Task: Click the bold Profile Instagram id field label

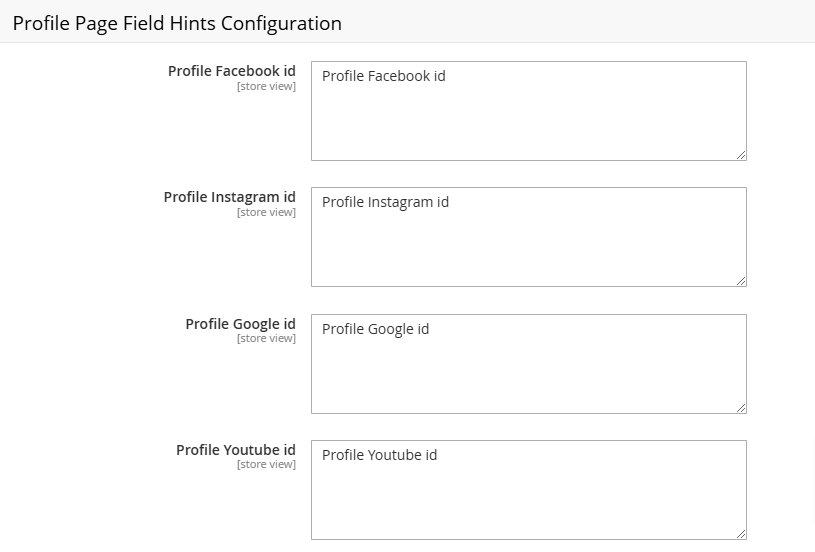Action: (230, 198)
